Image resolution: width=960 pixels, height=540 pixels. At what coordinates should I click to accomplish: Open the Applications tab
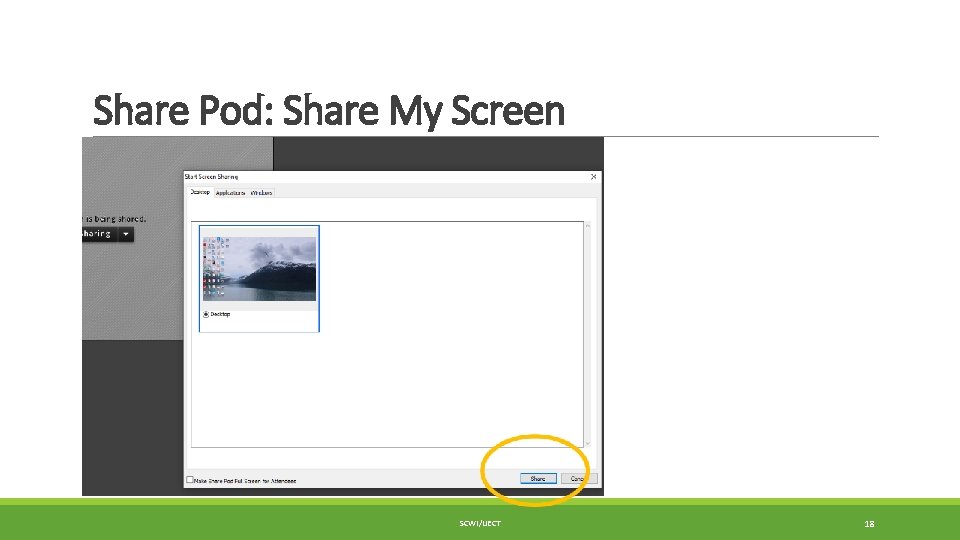click(x=230, y=193)
